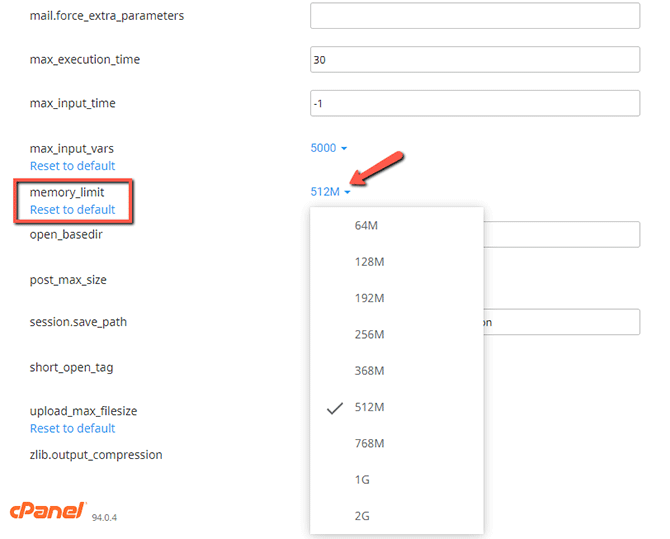This screenshot has height=539, width=670.
Task: Open the memory_limit 512M dropdown
Action: coord(330,192)
